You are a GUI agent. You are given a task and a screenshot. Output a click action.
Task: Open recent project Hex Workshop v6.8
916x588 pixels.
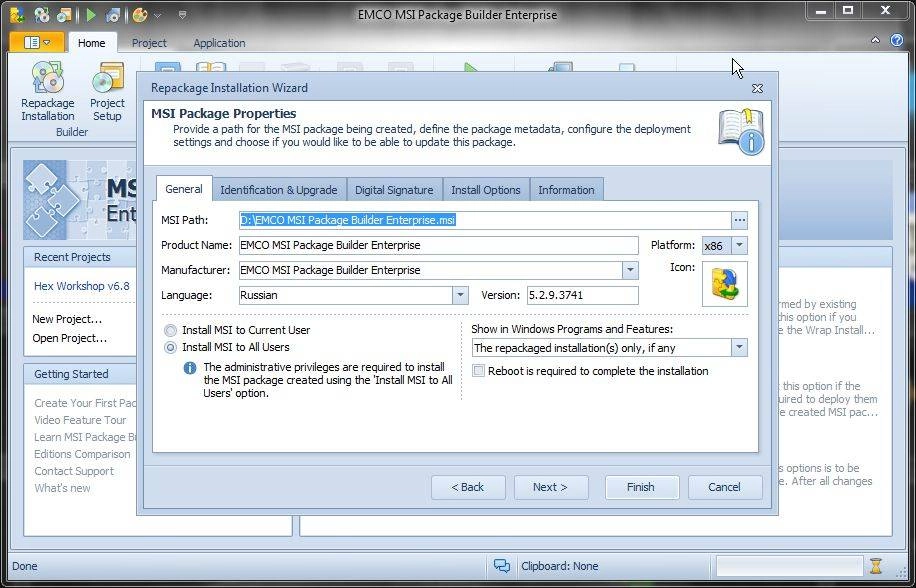point(82,286)
